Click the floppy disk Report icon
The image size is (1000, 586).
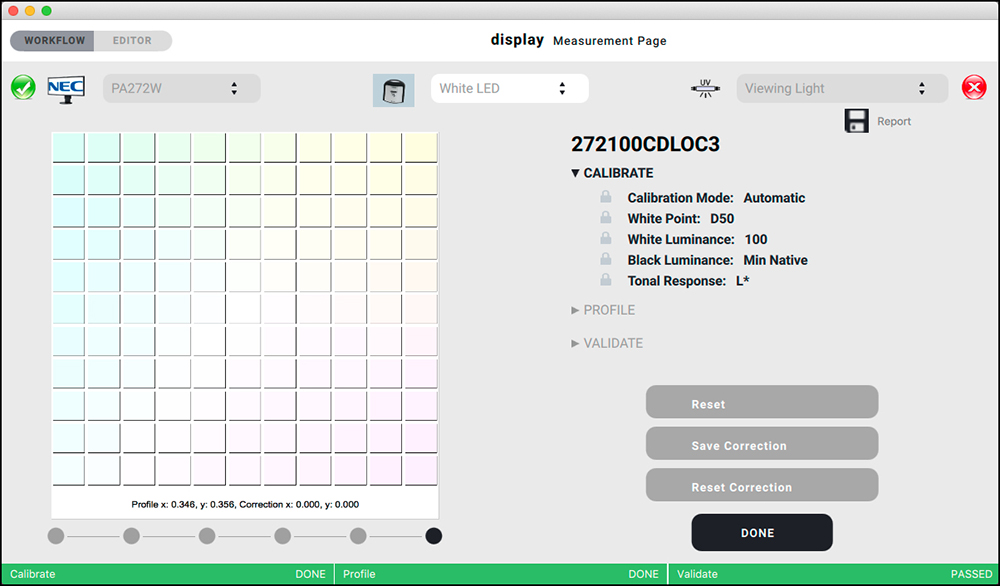[x=856, y=121]
